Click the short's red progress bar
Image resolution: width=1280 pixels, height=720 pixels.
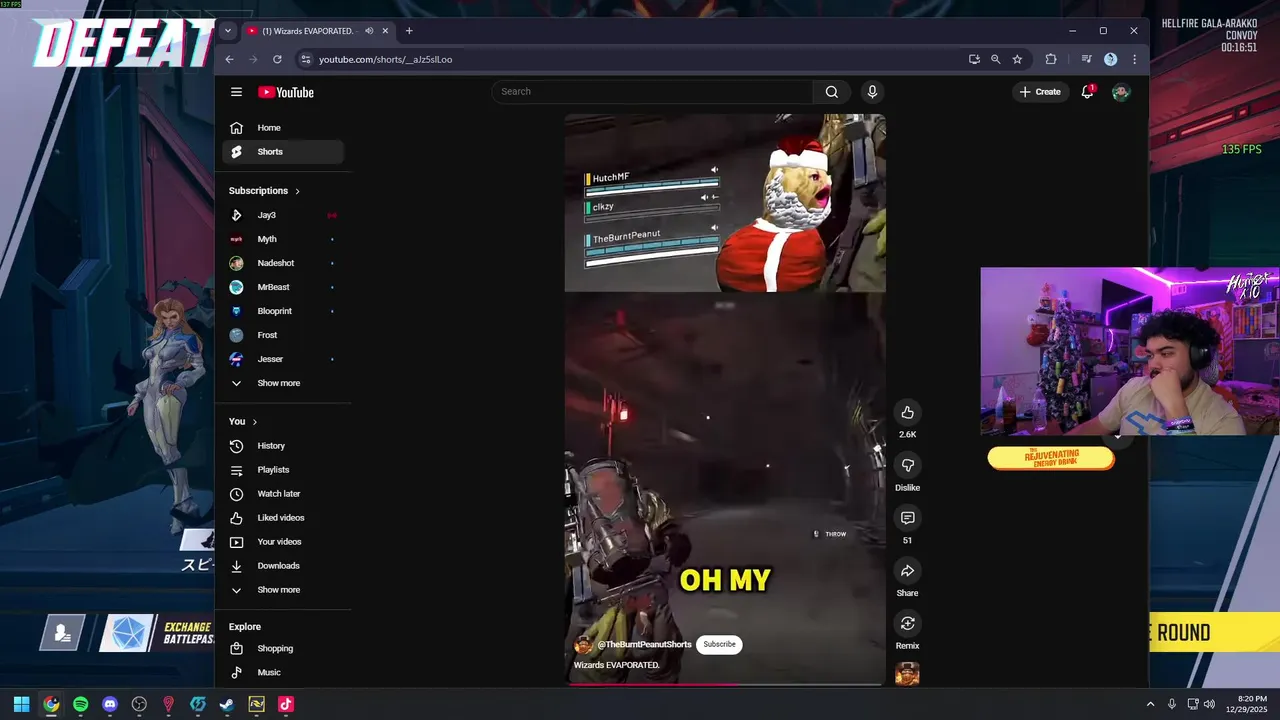(725, 684)
